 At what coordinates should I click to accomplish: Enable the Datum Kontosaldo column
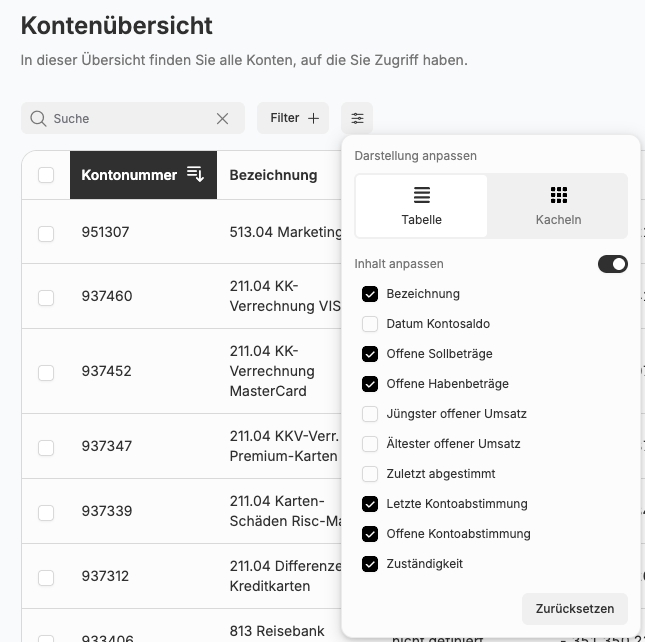coord(370,324)
